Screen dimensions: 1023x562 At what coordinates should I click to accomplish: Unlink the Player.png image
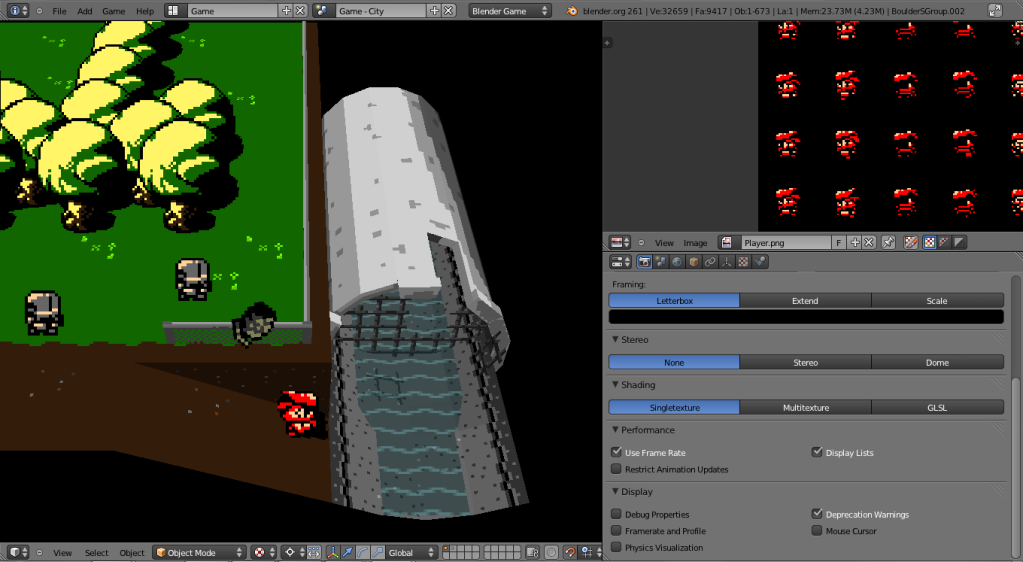869,243
